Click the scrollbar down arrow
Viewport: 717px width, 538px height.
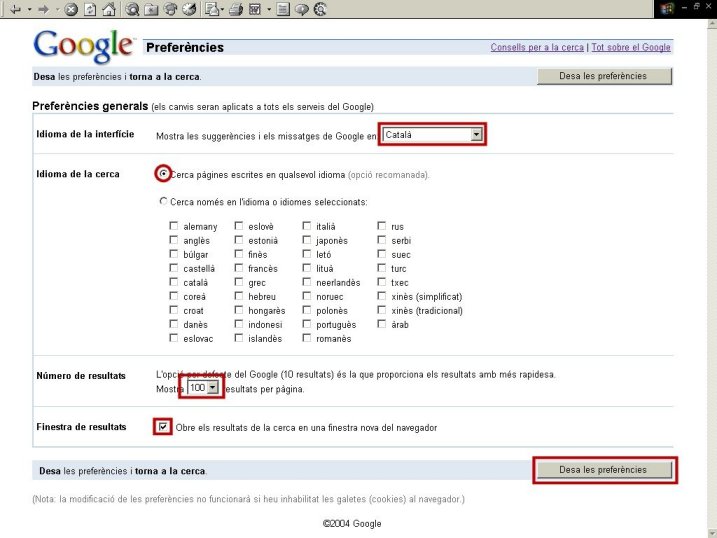pyautogui.click(x=712, y=533)
